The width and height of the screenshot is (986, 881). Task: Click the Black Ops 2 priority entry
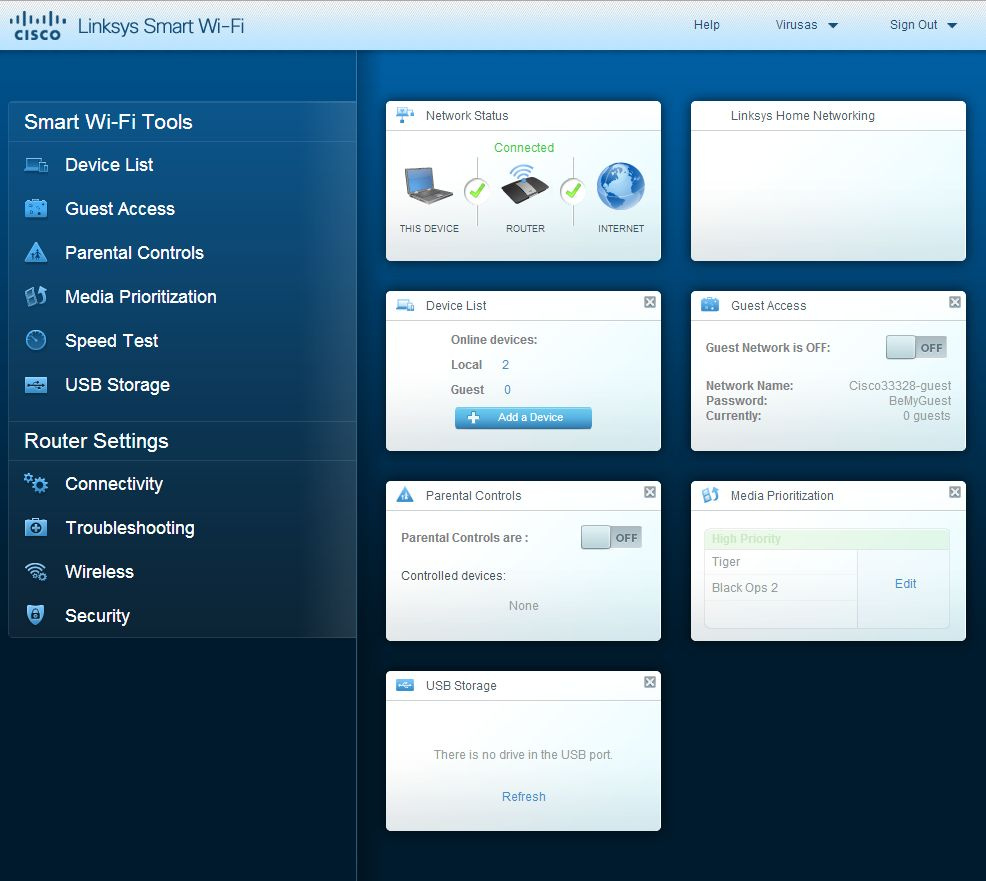pyautogui.click(x=745, y=587)
